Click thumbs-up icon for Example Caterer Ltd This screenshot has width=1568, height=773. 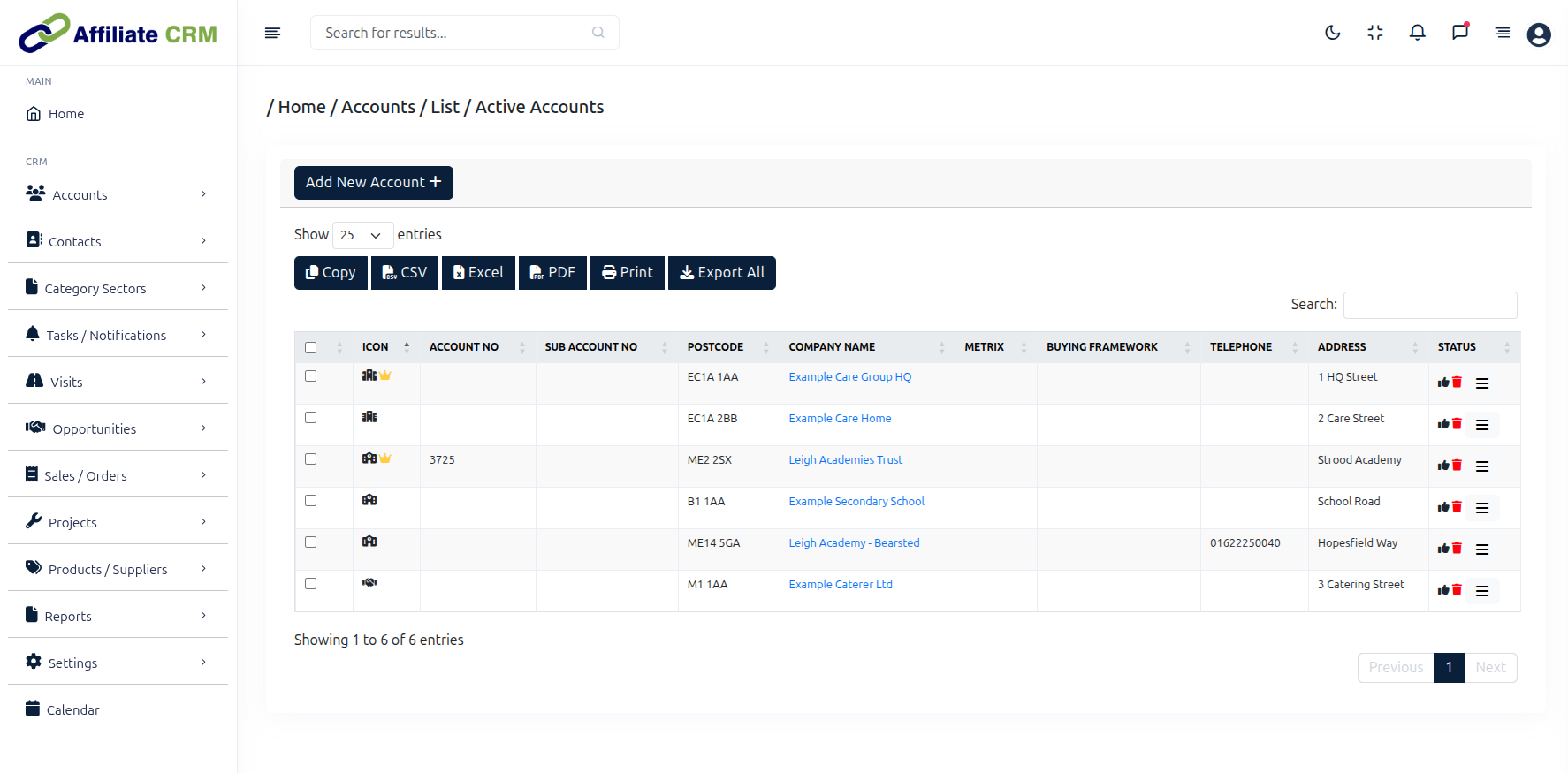coord(1443,590)
